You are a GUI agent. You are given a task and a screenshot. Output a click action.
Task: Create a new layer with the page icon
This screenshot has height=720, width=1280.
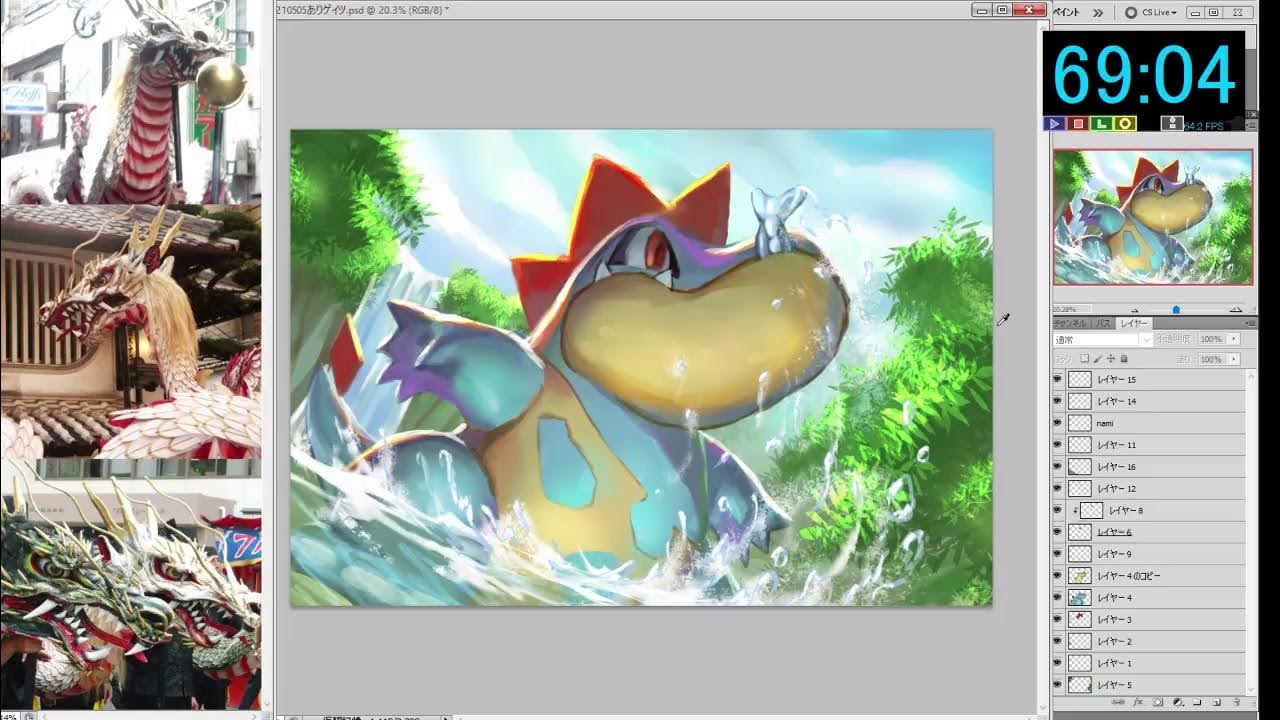click(1217, 702)
